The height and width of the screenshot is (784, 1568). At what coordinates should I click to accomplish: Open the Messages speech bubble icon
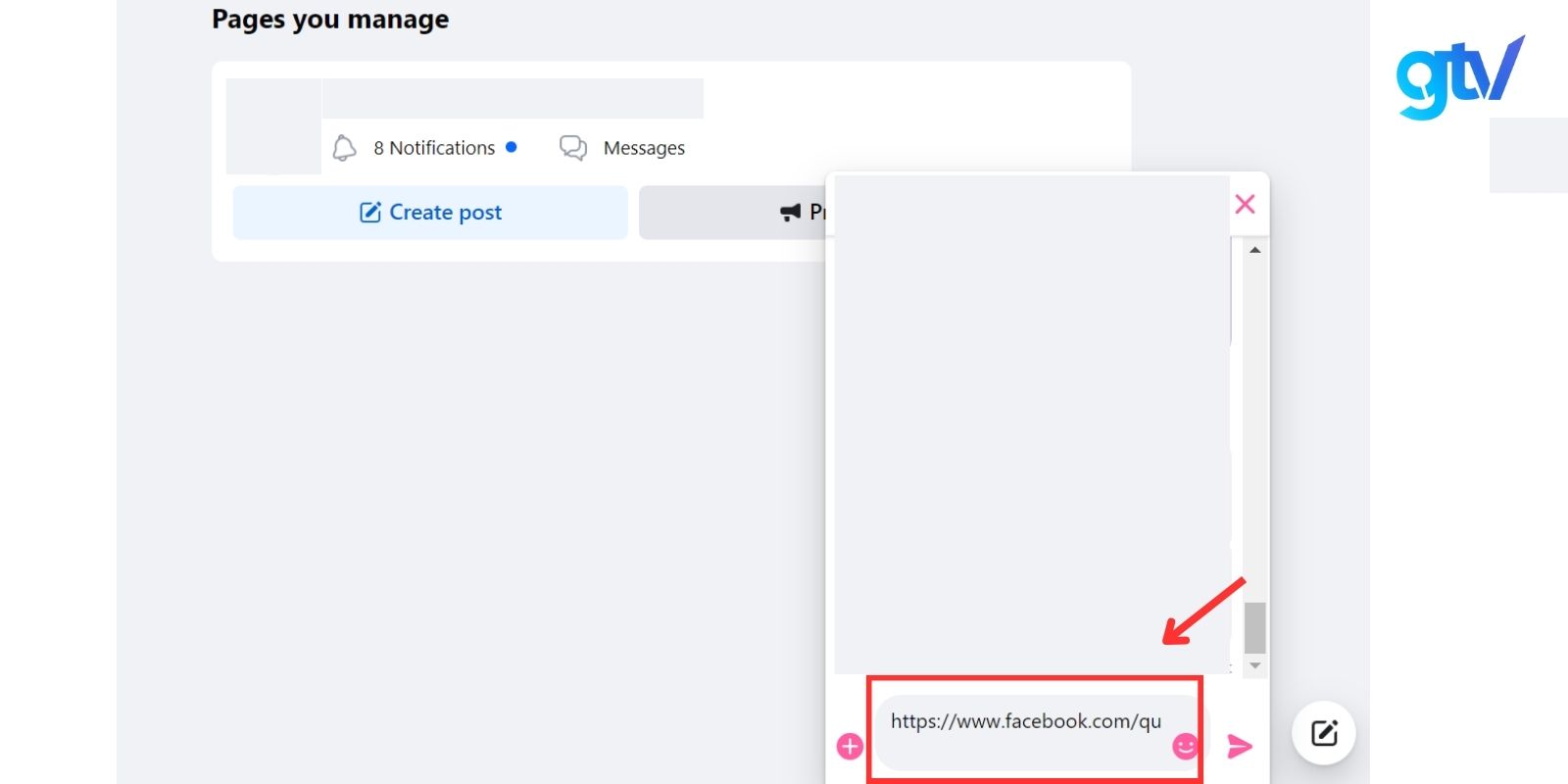(x=572, y=148)
